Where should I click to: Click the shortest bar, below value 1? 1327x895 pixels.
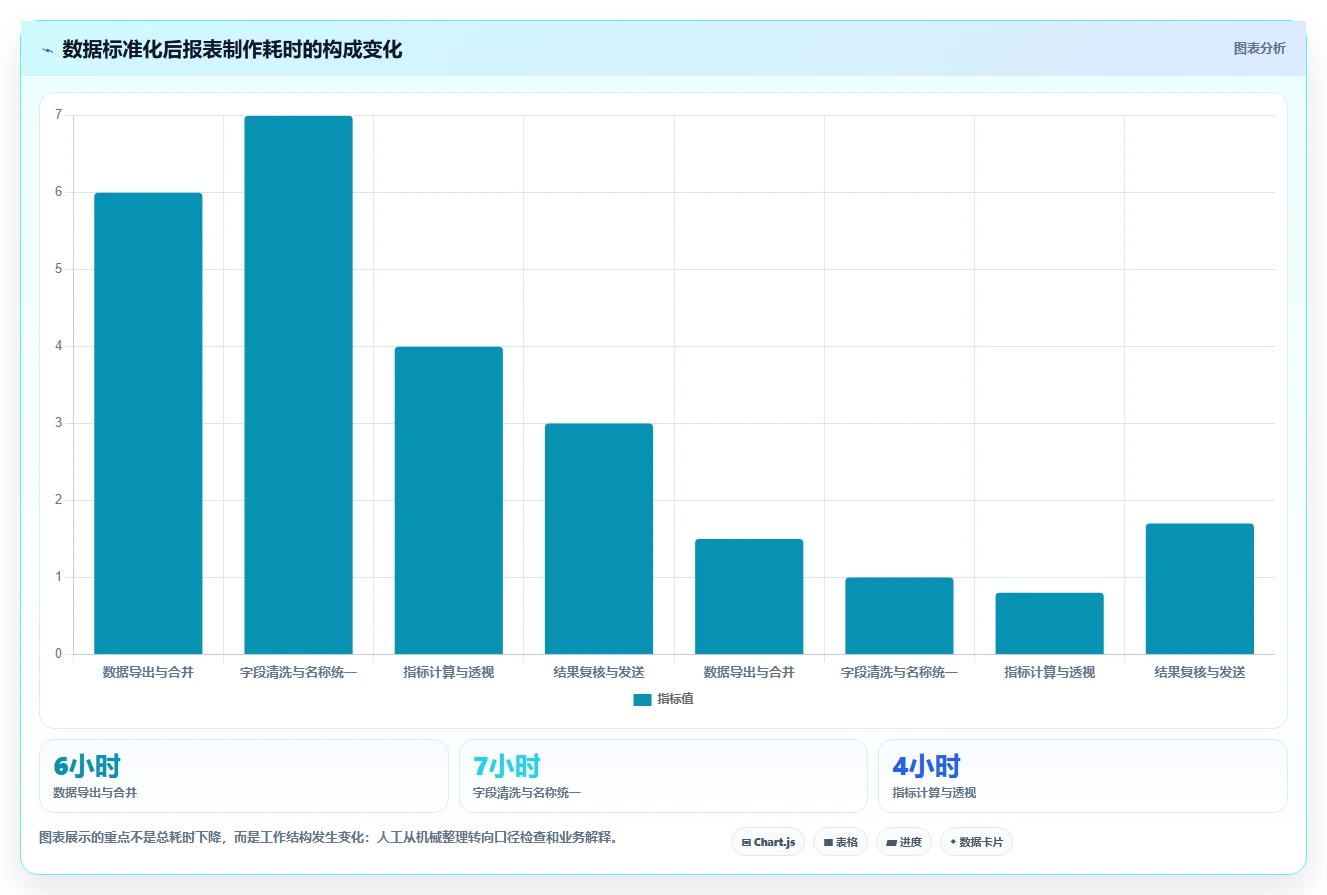click(1049, 623)
